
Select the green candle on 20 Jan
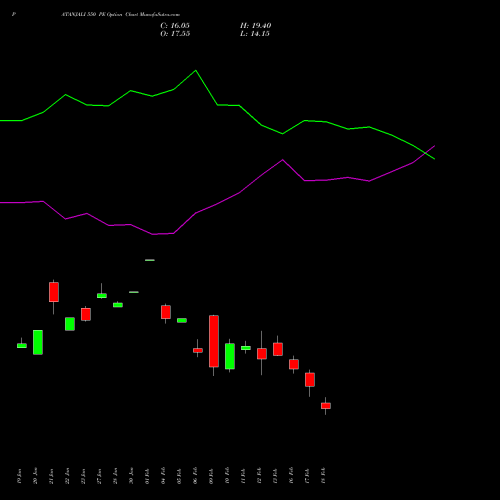[38, 342]
